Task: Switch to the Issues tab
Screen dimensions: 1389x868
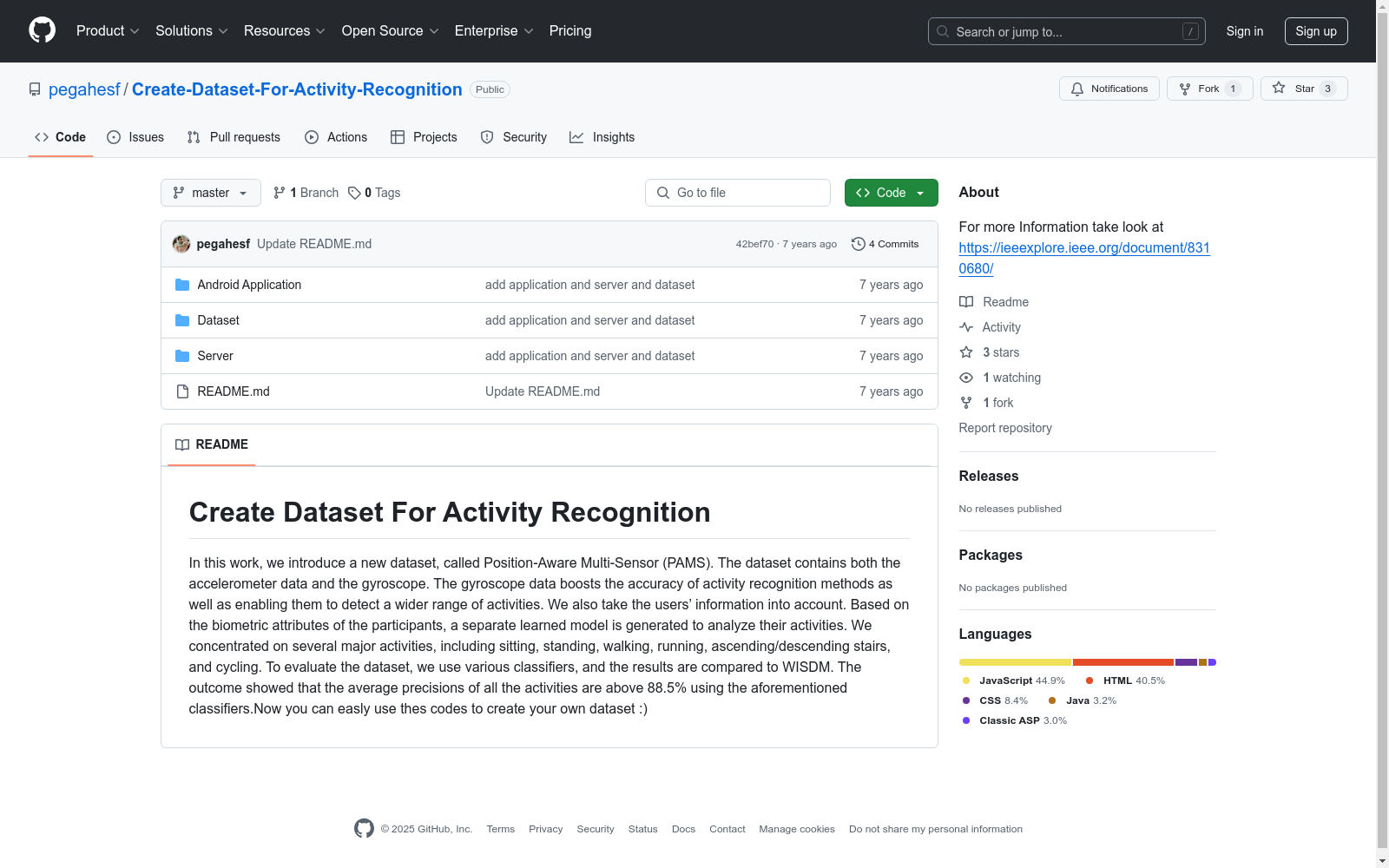Action: coord(135,137)
